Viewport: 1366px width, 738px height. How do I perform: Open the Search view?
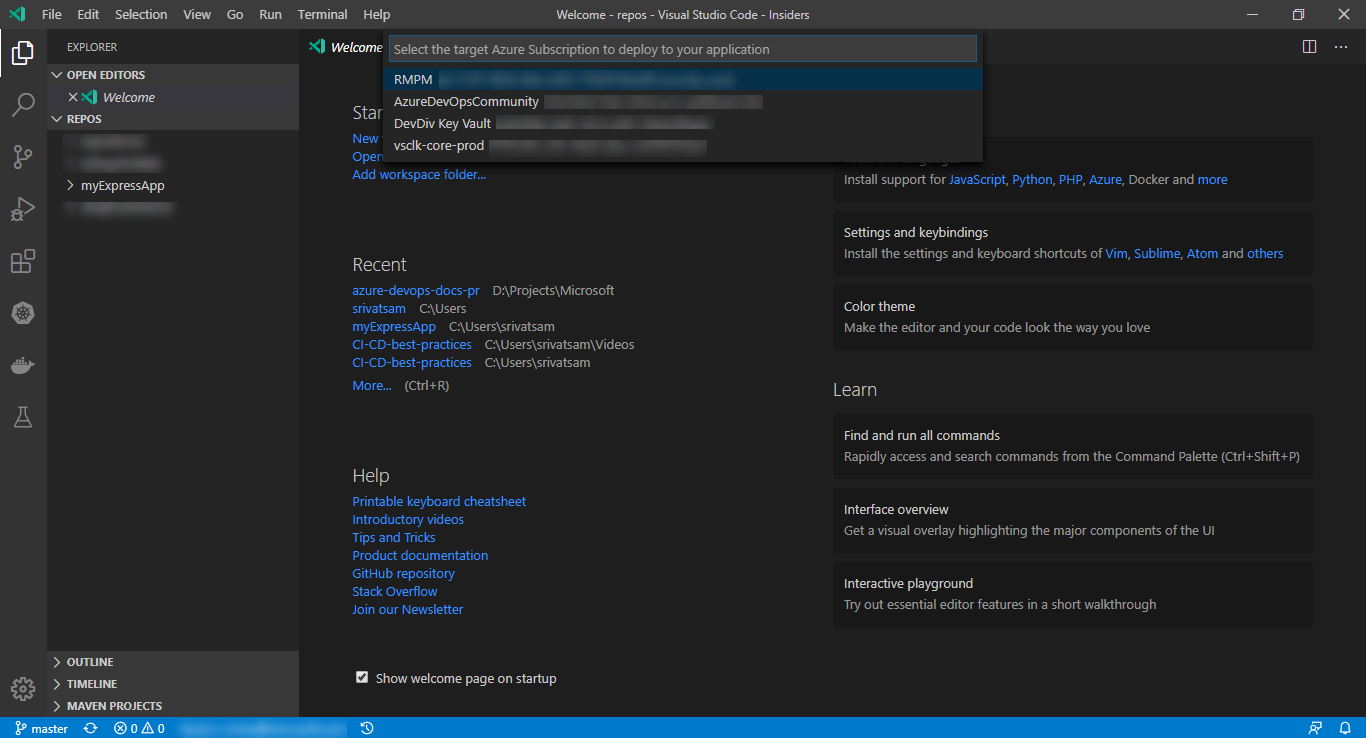23,105
